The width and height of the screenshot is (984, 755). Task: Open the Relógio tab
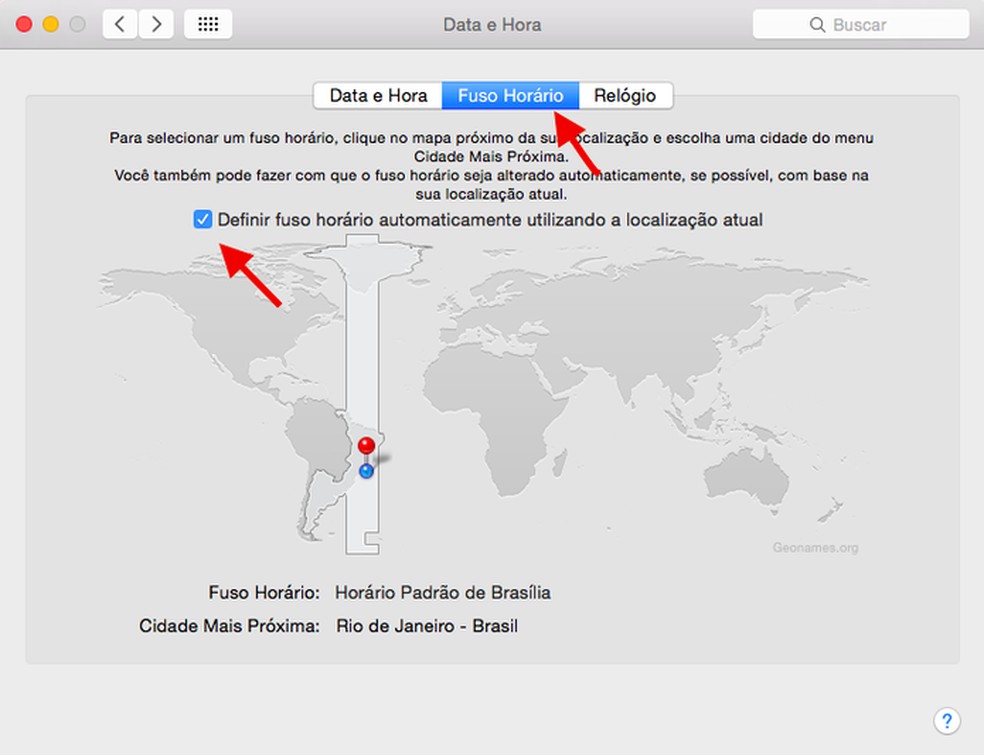coord(625,95)
